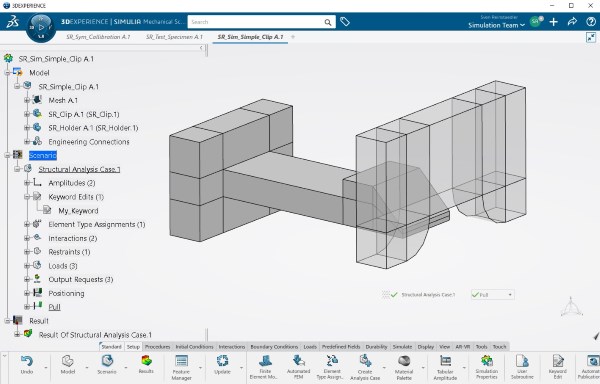The height and width of the screenshot is (384, 600).
Task: Open the Durability tab
Action: pyautogui.click(x=376, y=347)
